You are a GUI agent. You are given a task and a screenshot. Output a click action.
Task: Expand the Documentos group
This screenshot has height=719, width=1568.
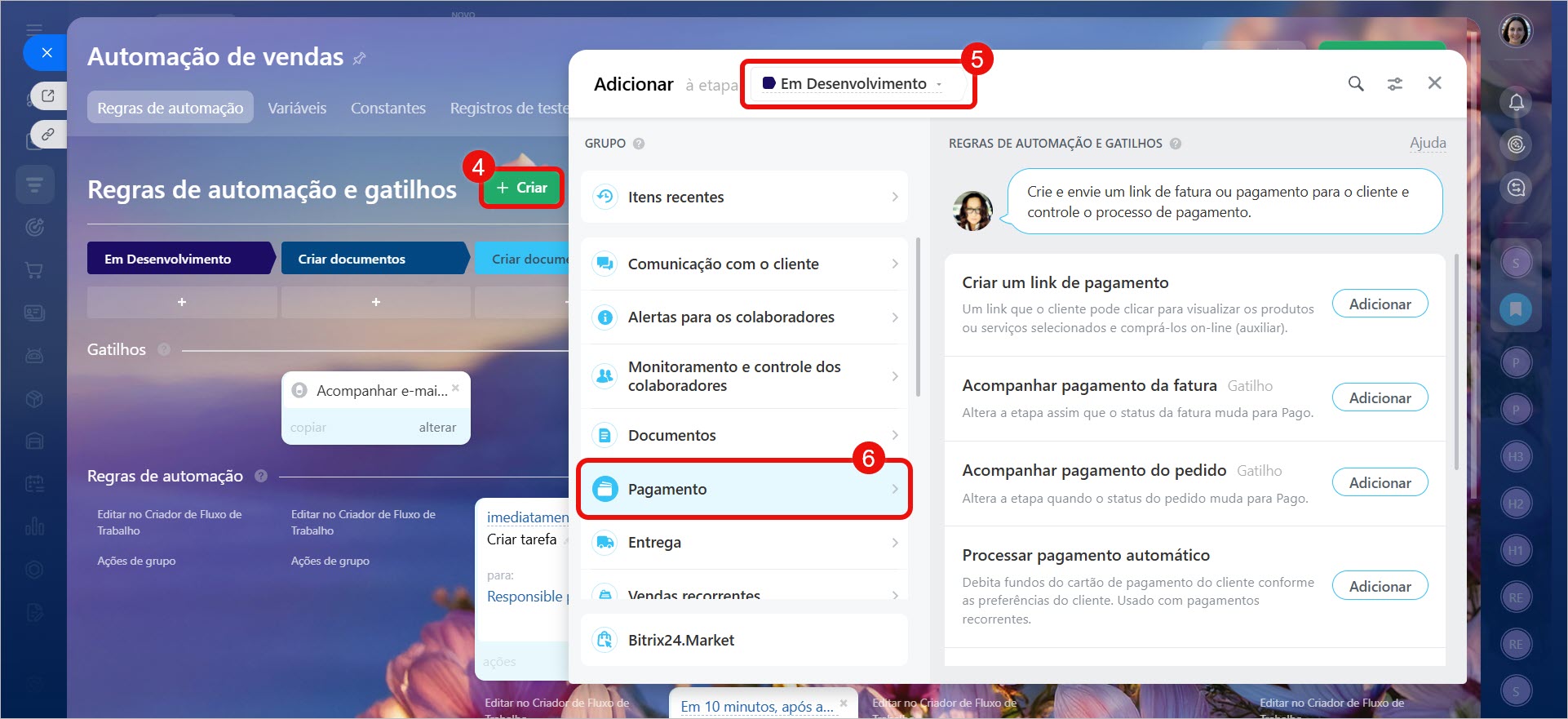[744, 435]
